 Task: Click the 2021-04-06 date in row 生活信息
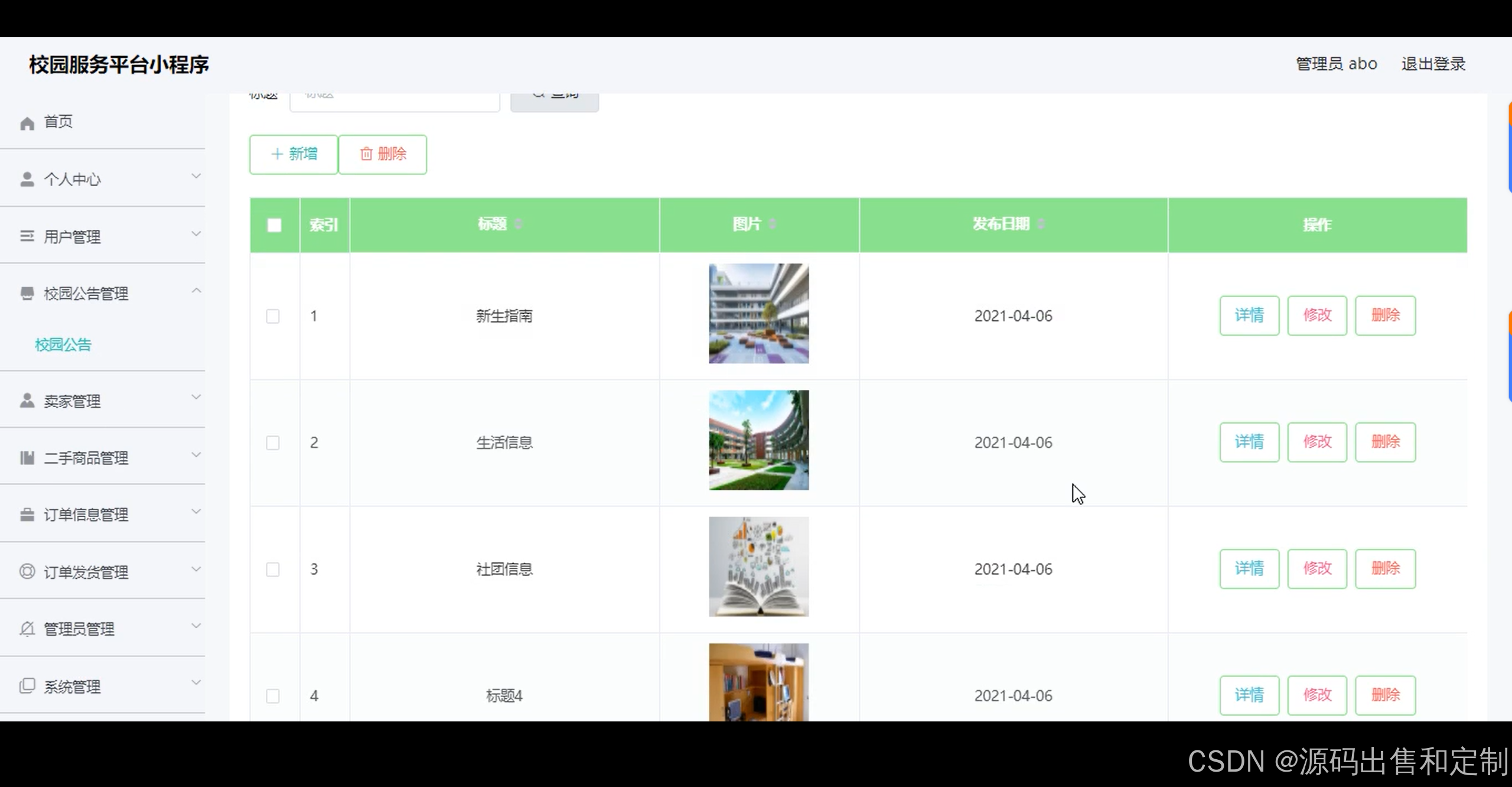pos(1013,443)
